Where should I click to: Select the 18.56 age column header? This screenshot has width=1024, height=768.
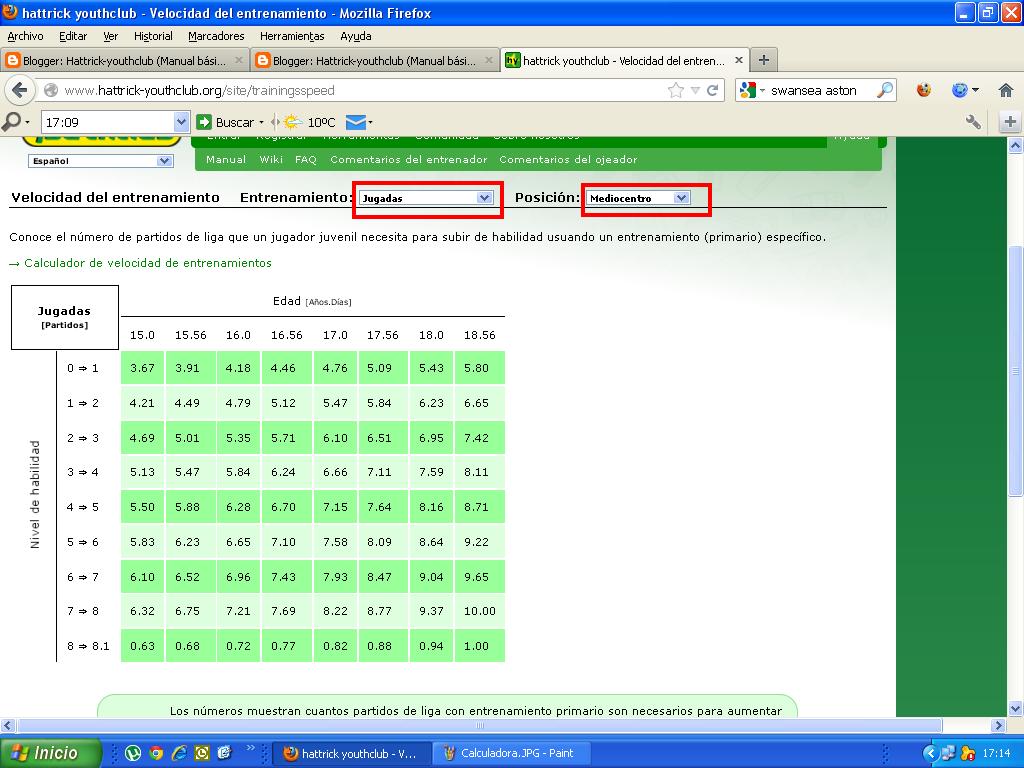tap(479, 335)
